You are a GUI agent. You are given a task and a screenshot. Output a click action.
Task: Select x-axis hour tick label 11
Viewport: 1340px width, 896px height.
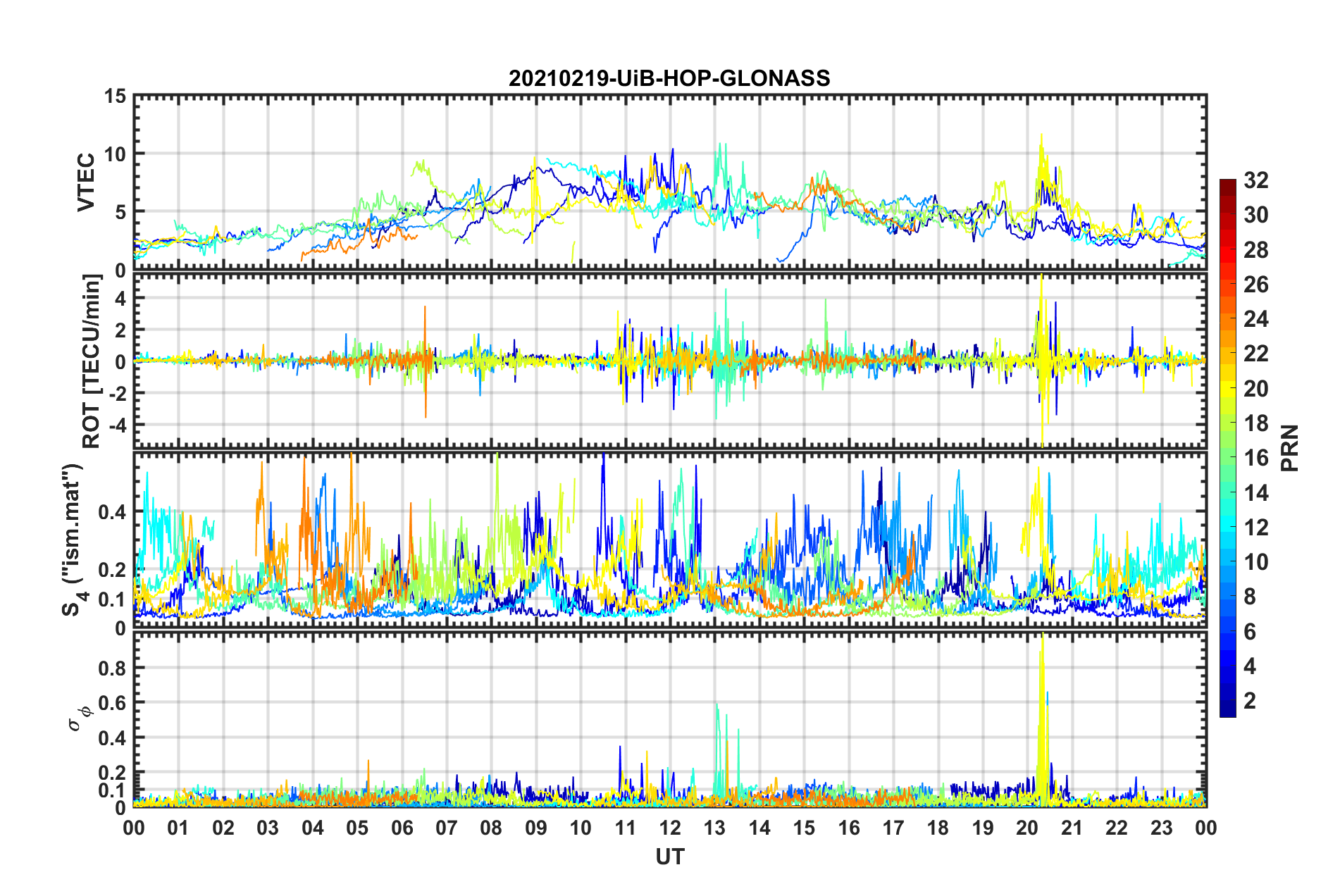pyautogui.click(x=626, y=828)
